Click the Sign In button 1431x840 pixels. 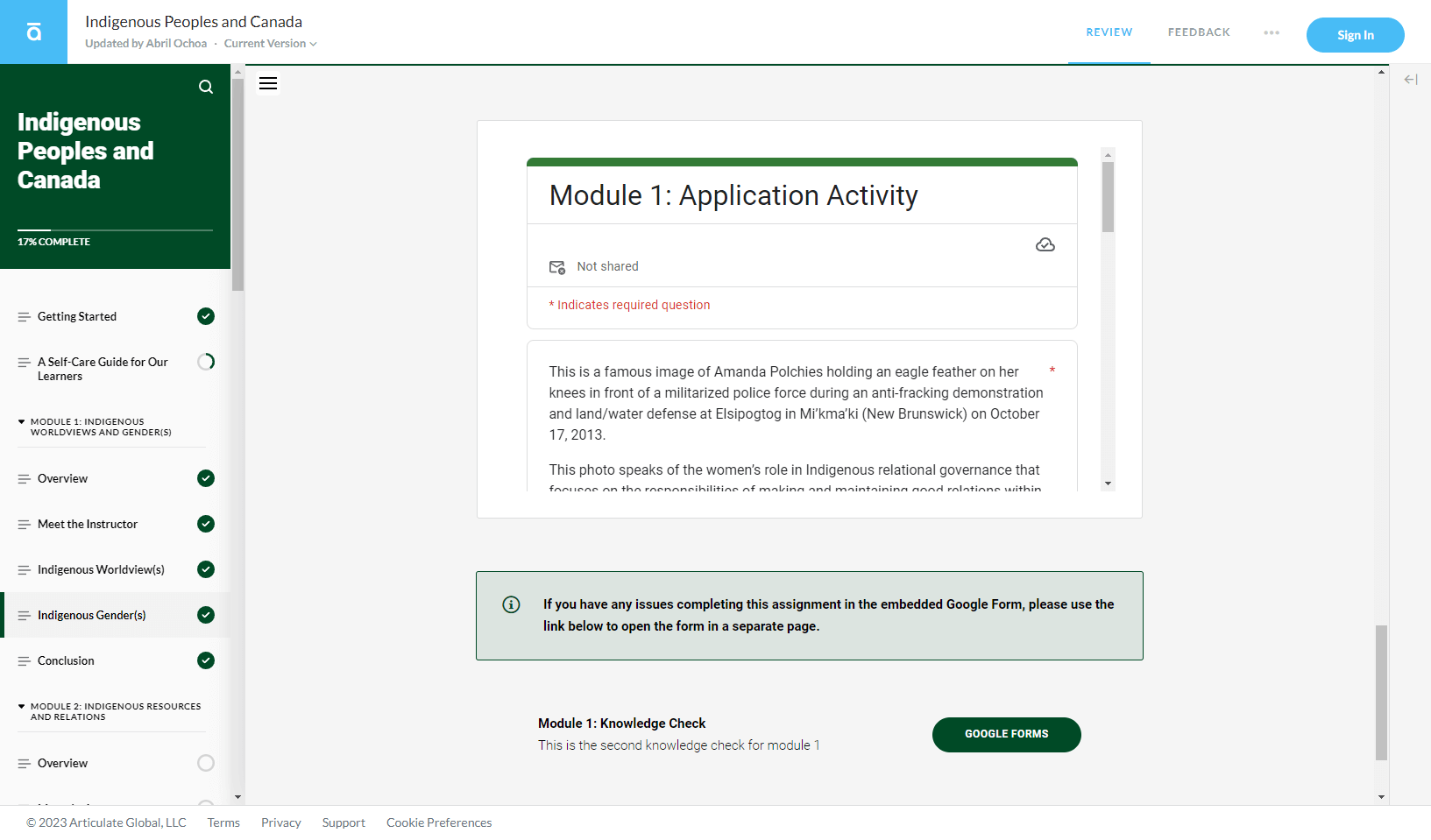(x=1356, y=35)
